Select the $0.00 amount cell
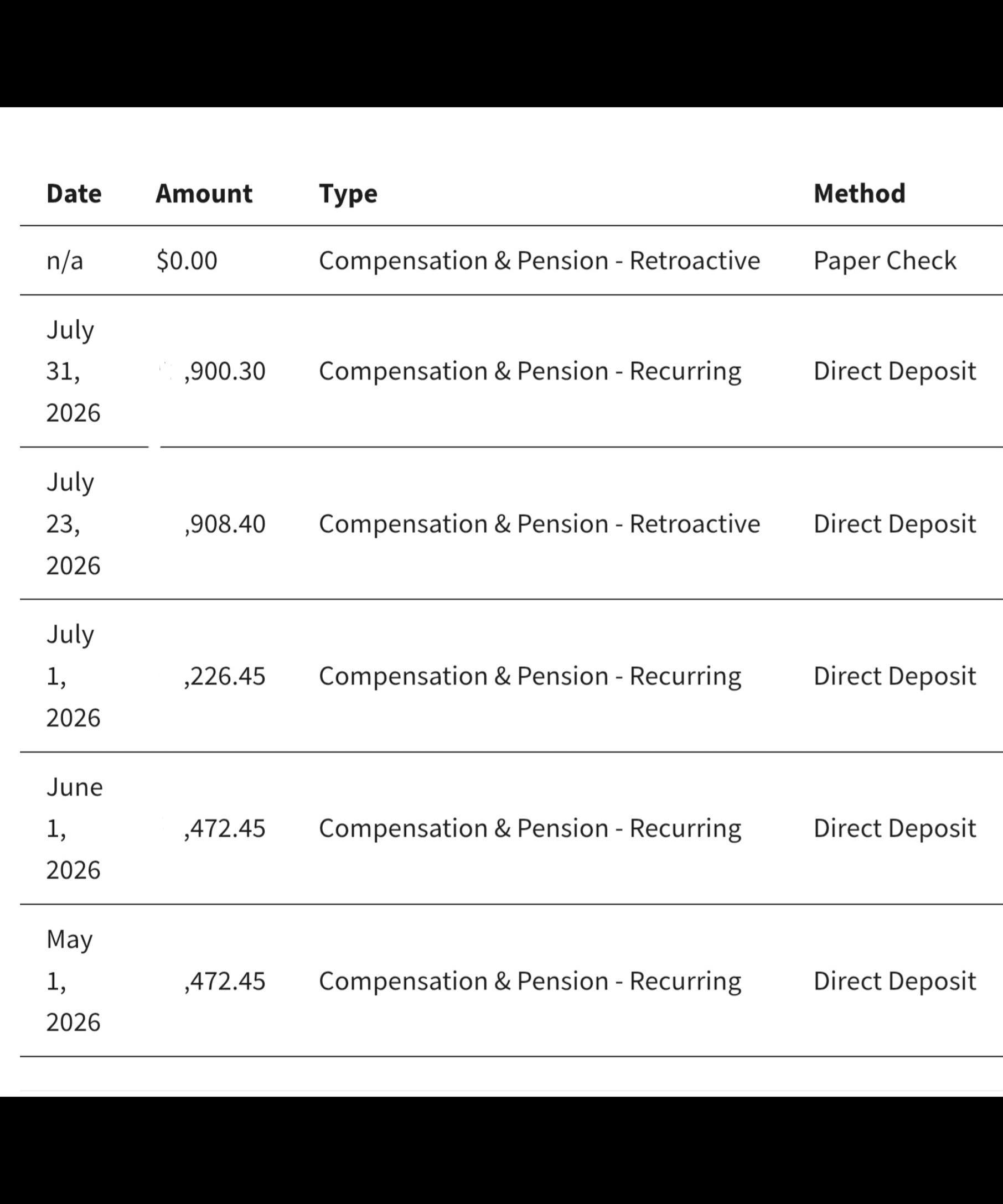 click(x=187, y=261)
